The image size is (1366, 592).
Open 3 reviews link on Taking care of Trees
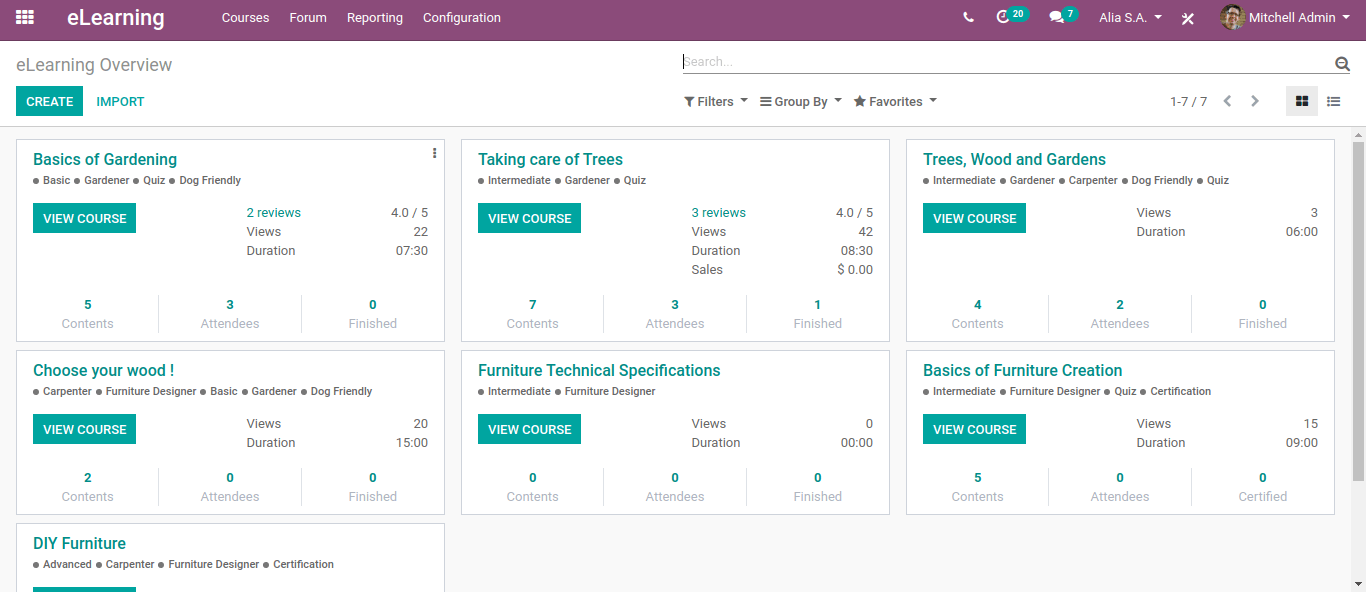[719, 212]
